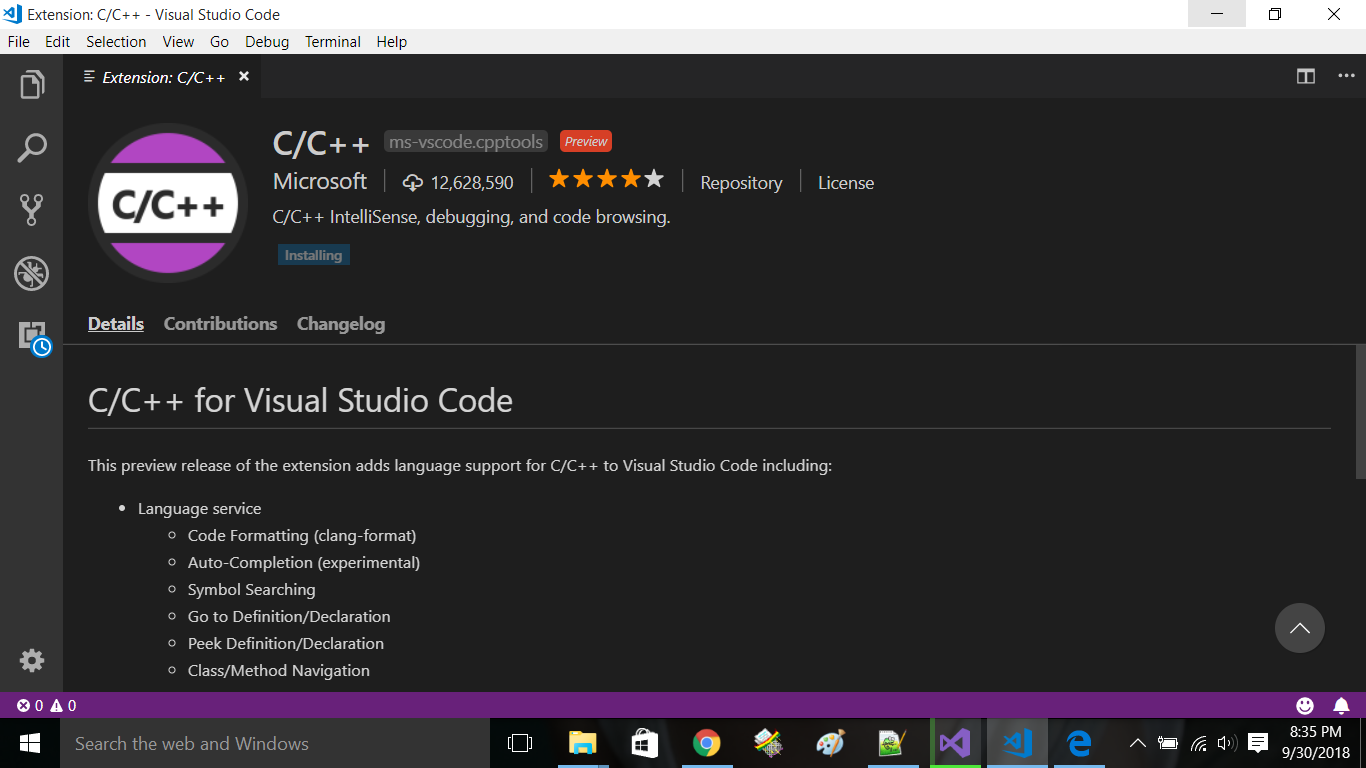This screenshot has height=768, width=1366.
Task: Close the Extension: C/C++ tab
Action: point(244,77)
